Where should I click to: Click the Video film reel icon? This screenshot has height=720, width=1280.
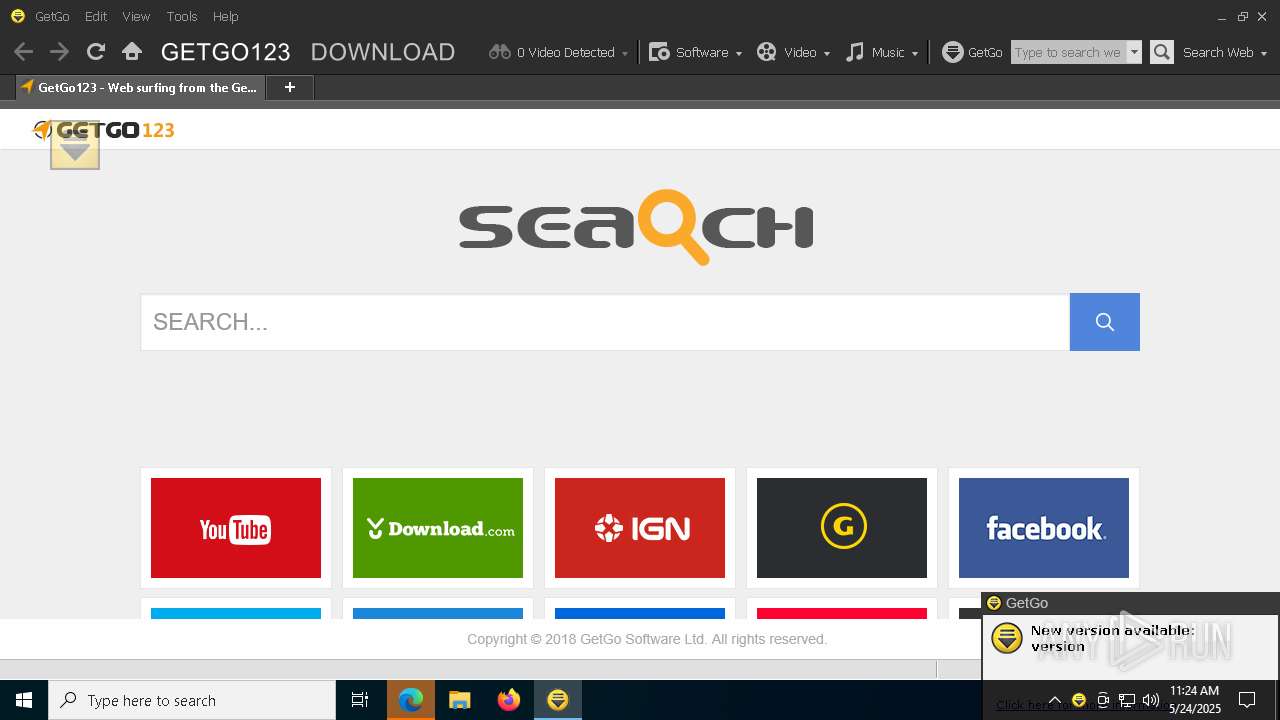click(x=767, y=52)
